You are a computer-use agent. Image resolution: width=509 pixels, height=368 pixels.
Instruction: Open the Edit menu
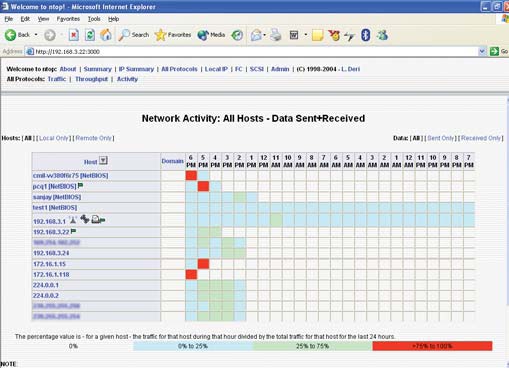25,19
